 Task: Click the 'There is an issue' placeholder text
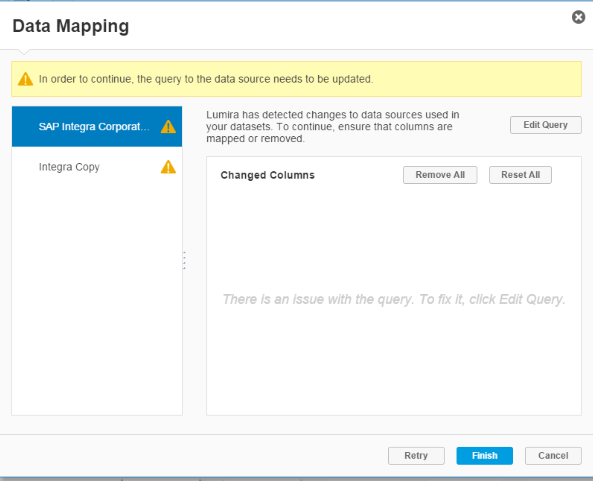tap(394, 299)
